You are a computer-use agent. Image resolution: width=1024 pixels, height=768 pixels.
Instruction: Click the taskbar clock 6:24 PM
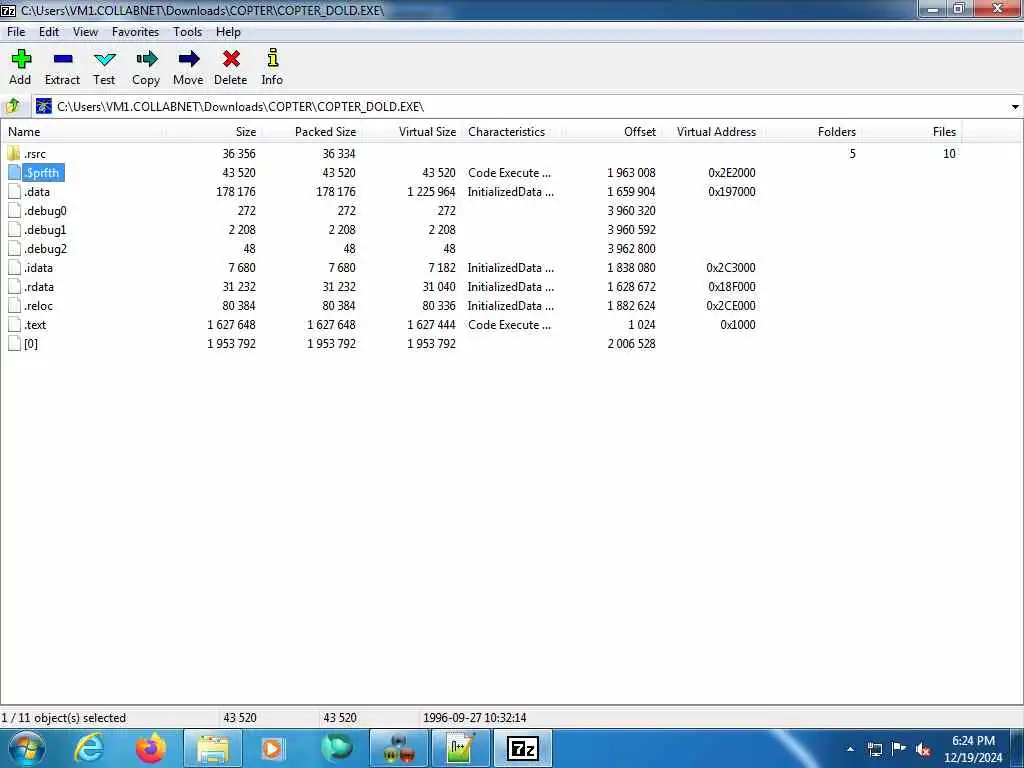pos(973,740)
